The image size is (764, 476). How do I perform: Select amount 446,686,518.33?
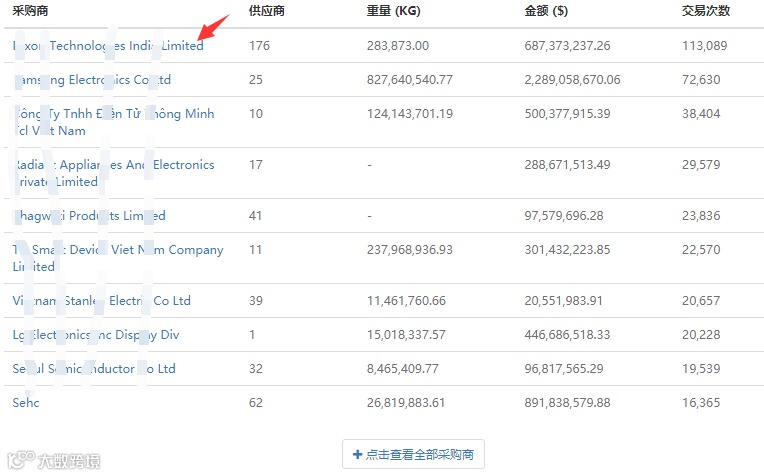[x=567, y=335]
